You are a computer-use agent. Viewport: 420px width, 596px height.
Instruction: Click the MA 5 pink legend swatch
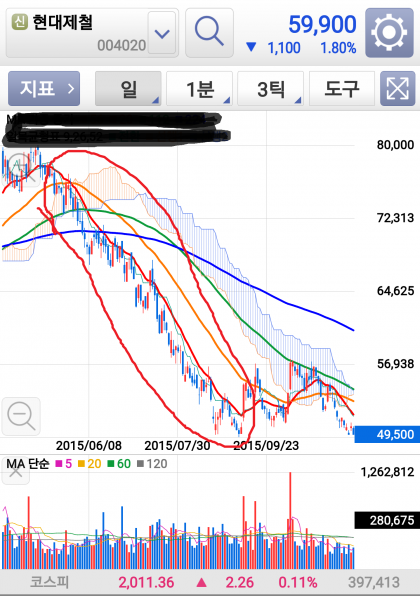pos(59,464)
